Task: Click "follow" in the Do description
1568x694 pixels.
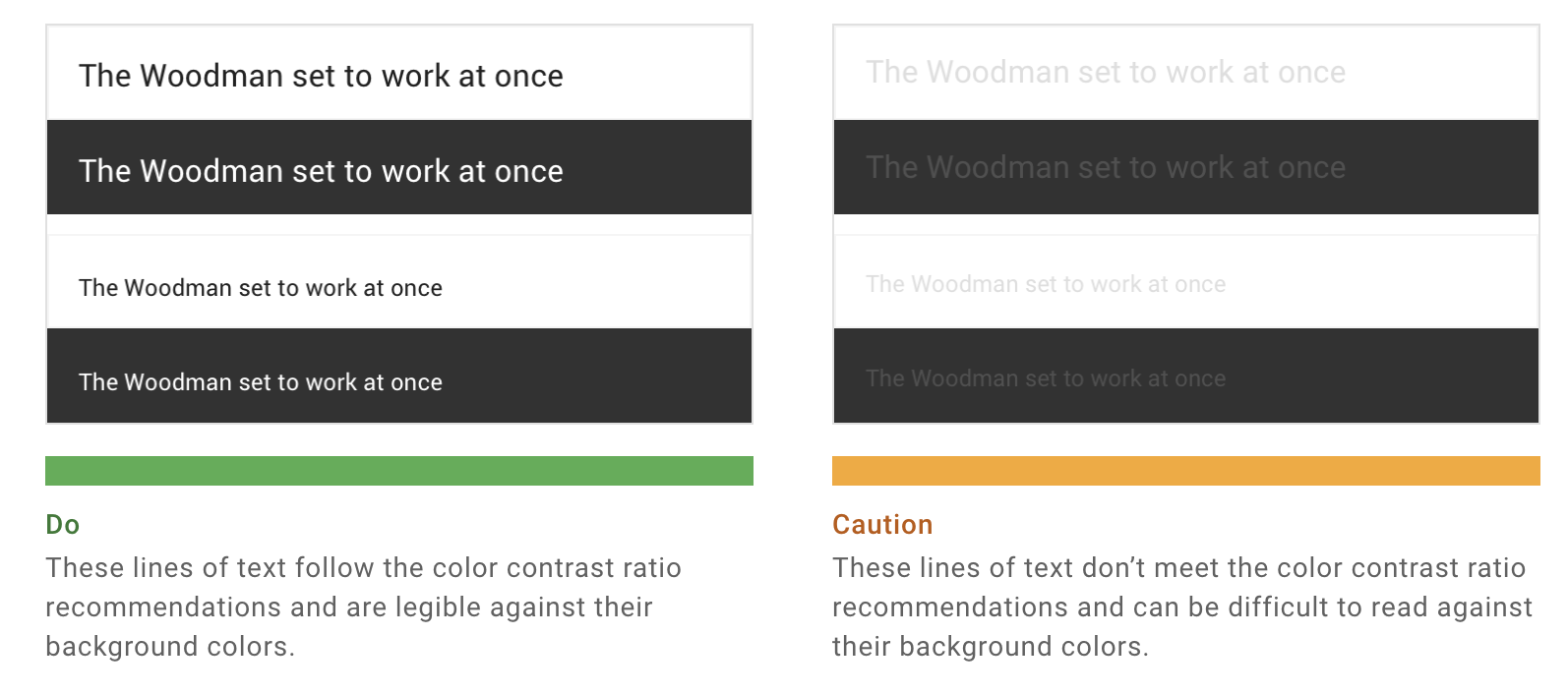Action: click(334, 568)
